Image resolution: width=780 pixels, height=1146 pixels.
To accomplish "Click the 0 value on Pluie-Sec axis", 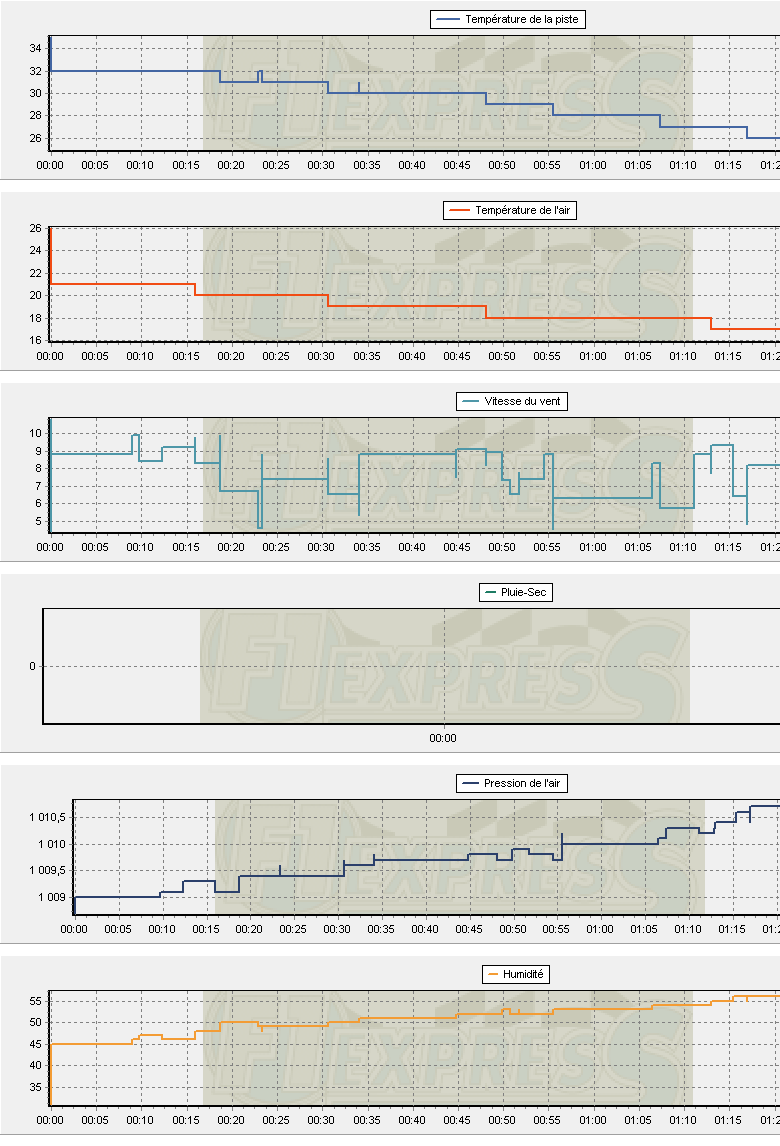I will click(32, 666).
